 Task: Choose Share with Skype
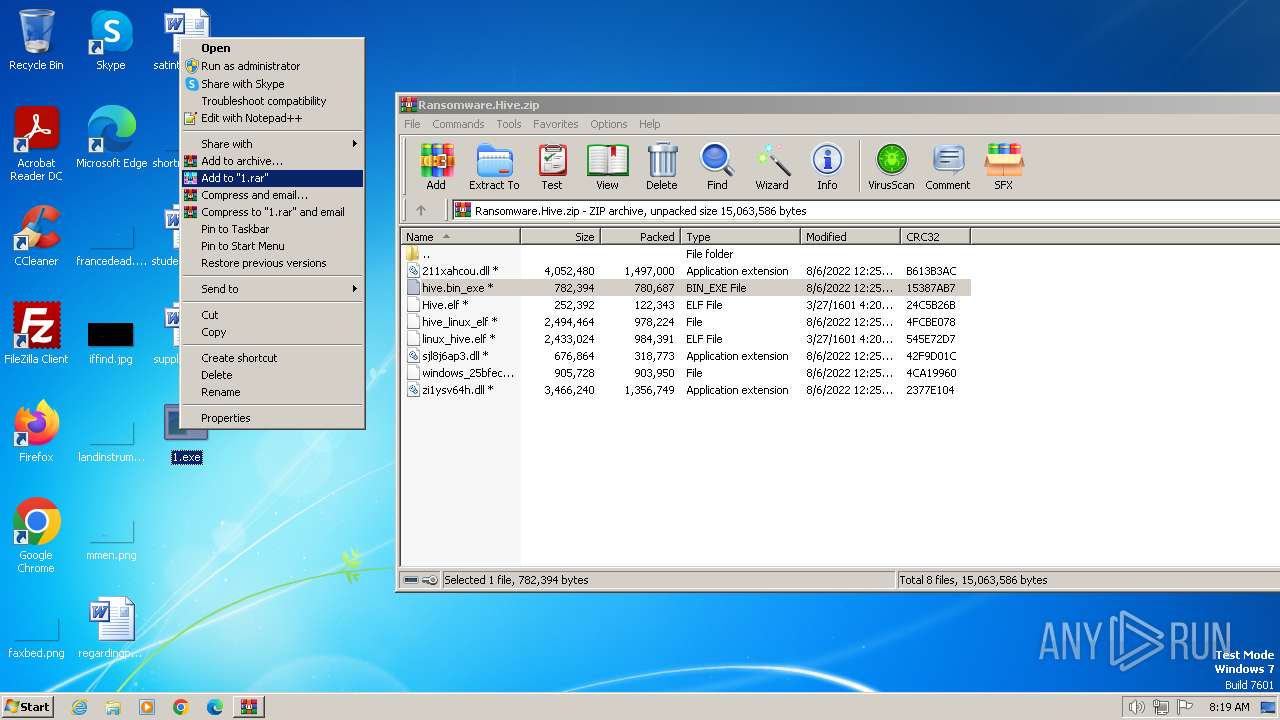coord(272,84)
